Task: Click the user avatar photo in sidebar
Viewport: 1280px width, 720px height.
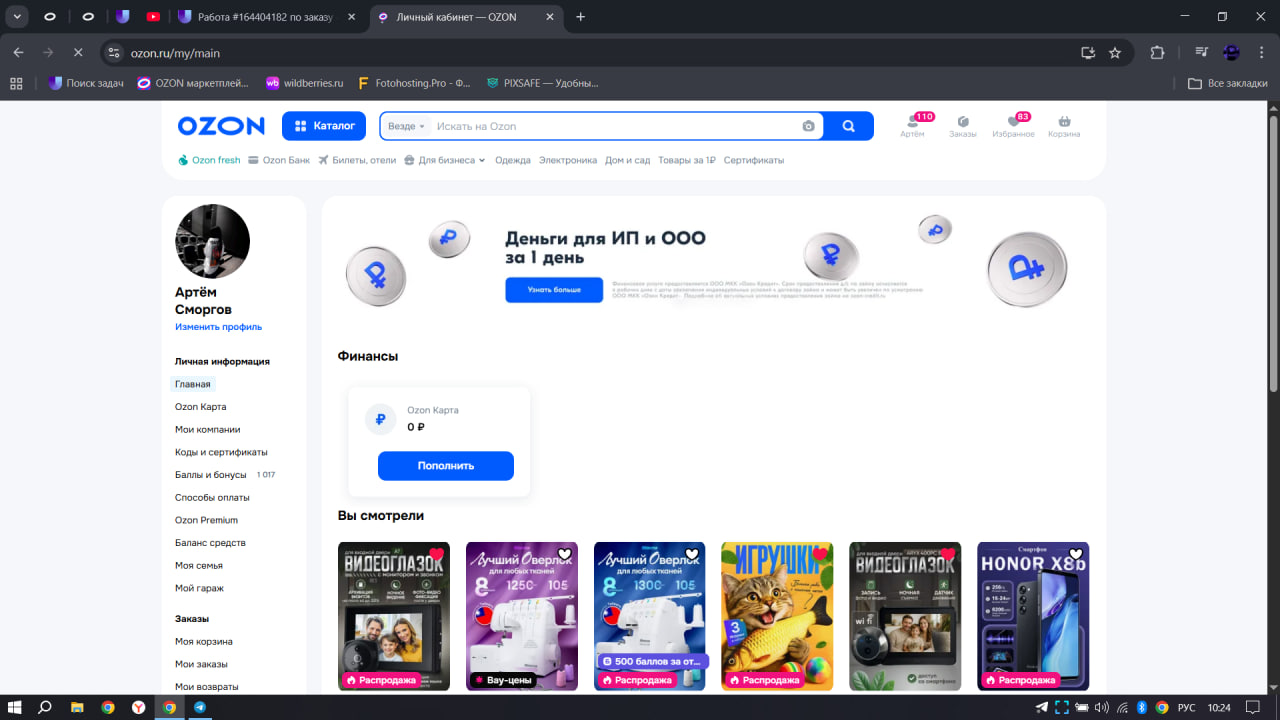Action: pyautogui.click(x=212, y=241)
